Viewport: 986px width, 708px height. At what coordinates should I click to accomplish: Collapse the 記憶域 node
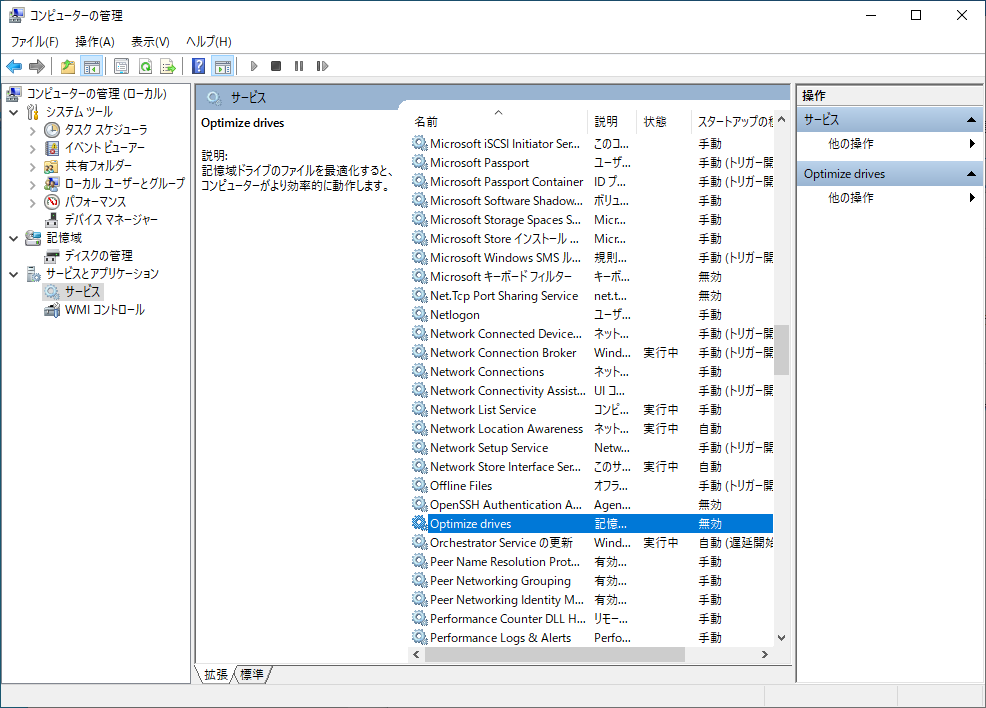(x=14, y=238)
